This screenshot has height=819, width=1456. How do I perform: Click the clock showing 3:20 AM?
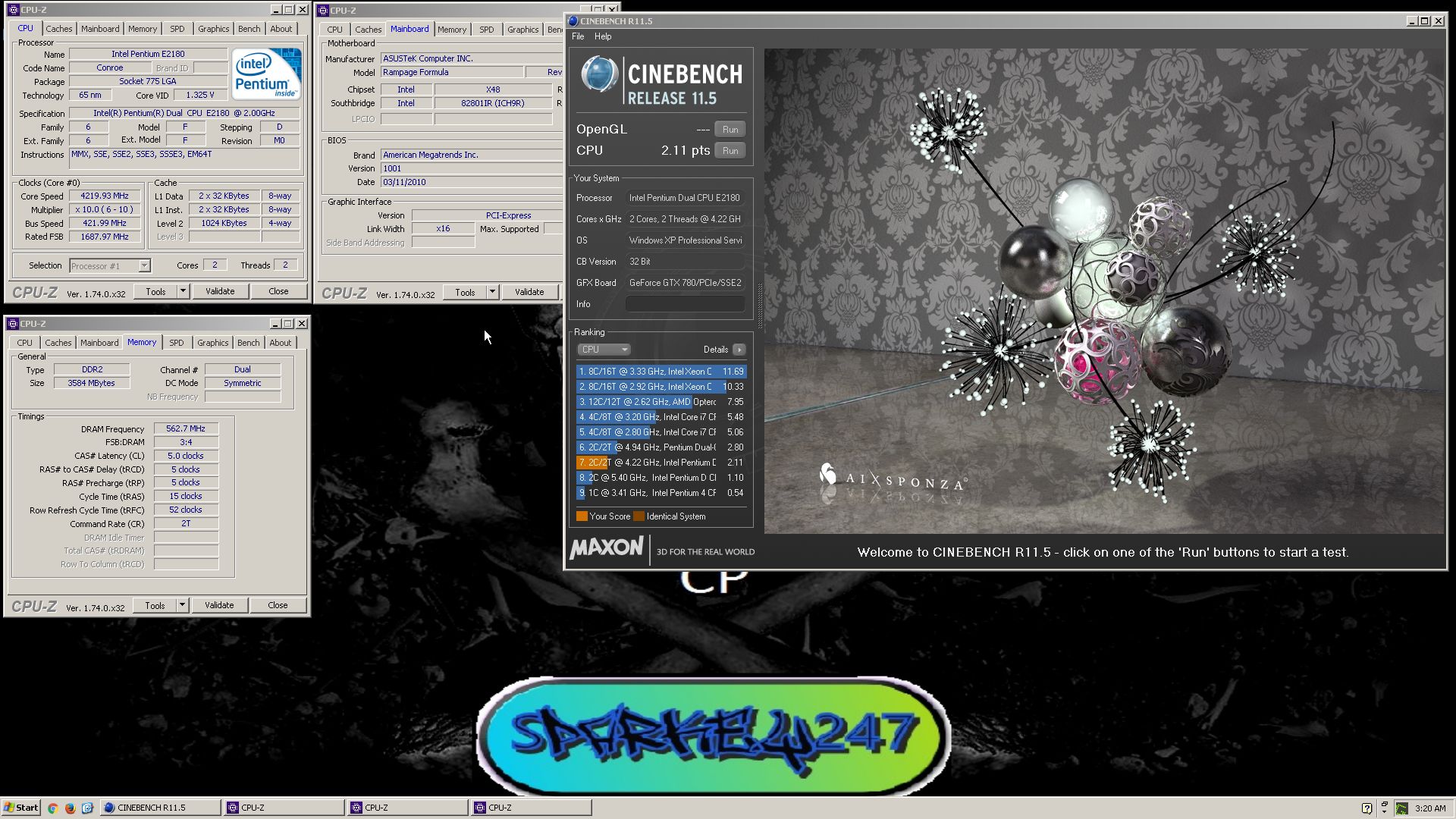coord(1430,808)
